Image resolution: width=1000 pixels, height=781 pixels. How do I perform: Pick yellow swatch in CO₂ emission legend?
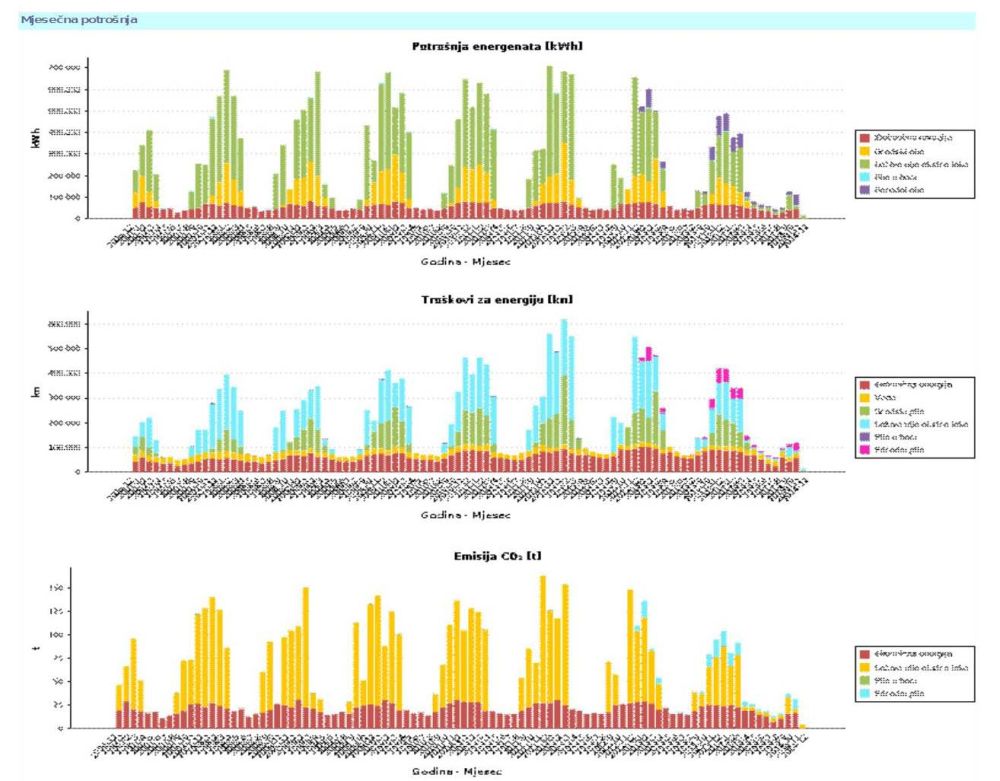[866, 666]
